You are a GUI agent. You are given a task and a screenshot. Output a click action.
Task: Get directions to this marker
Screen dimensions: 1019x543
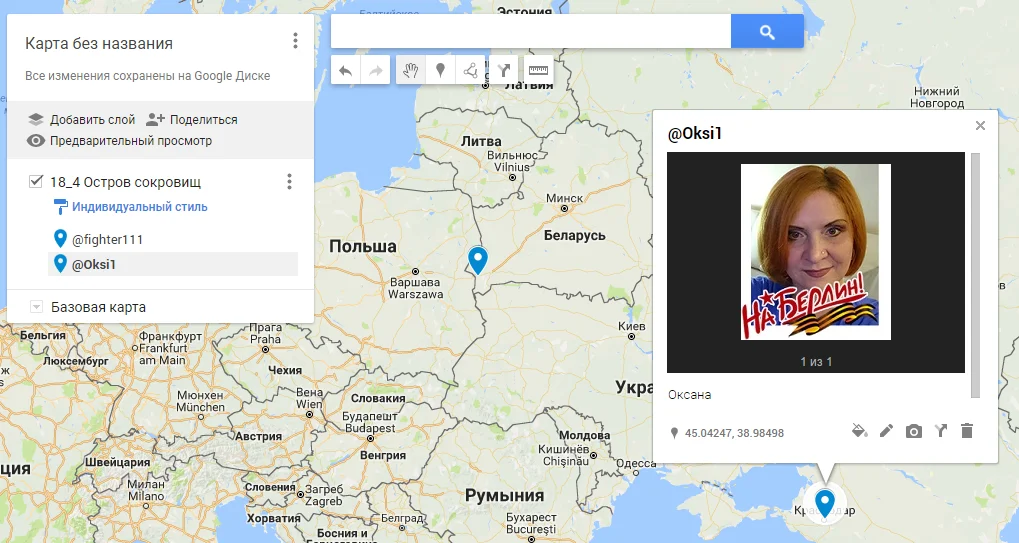coord(940,431)
